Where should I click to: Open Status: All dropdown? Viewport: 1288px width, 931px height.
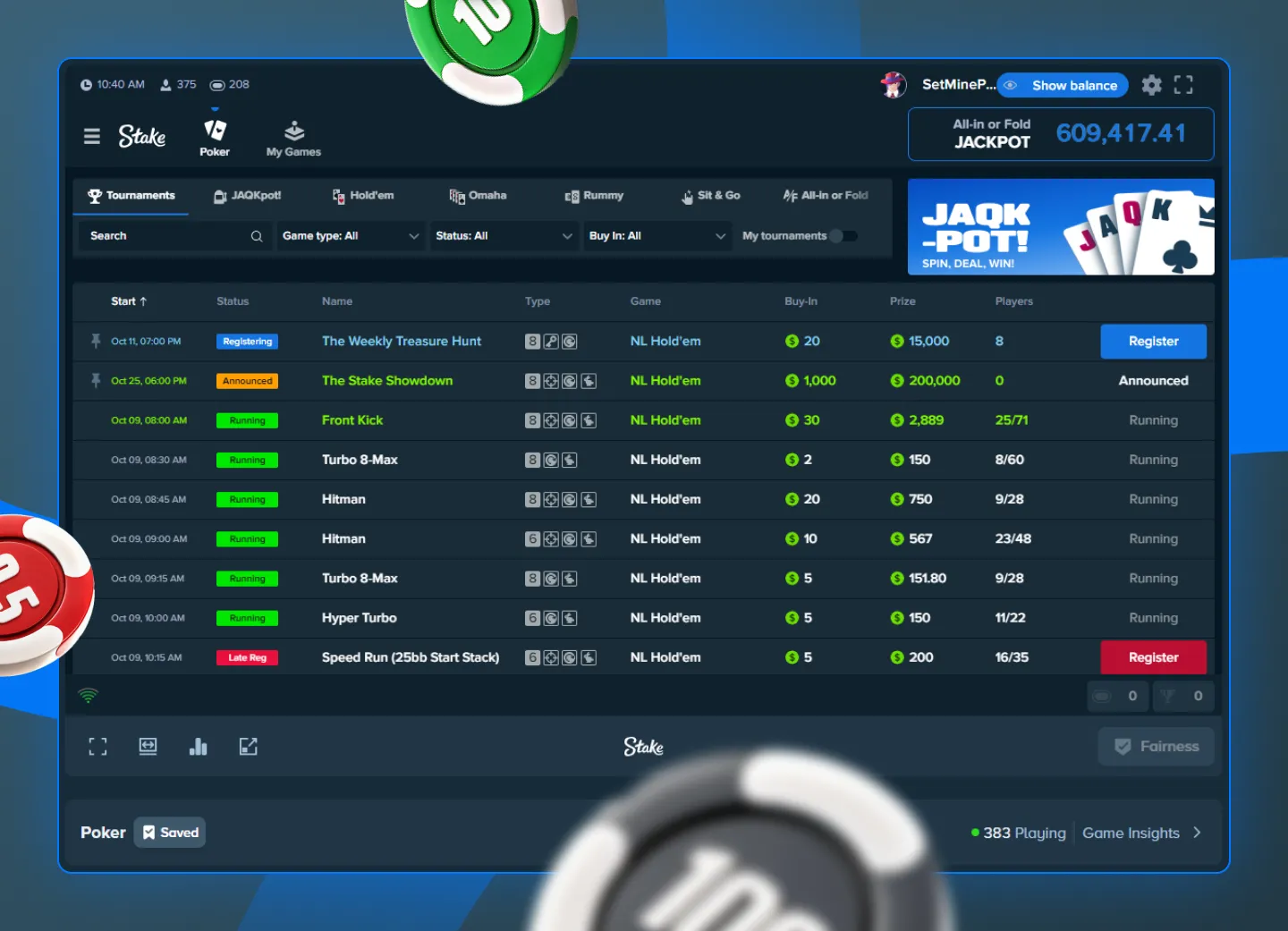[x=504, y=236]
